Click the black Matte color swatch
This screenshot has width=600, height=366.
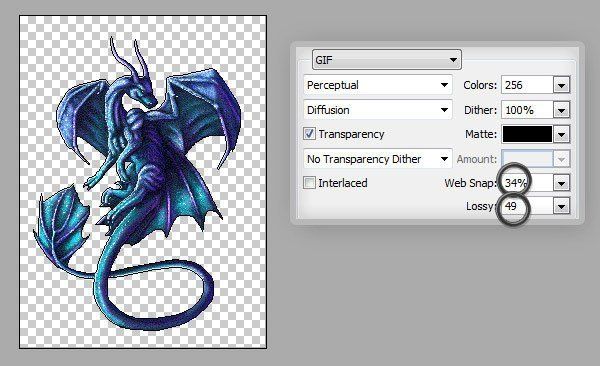tap(527, 134)
